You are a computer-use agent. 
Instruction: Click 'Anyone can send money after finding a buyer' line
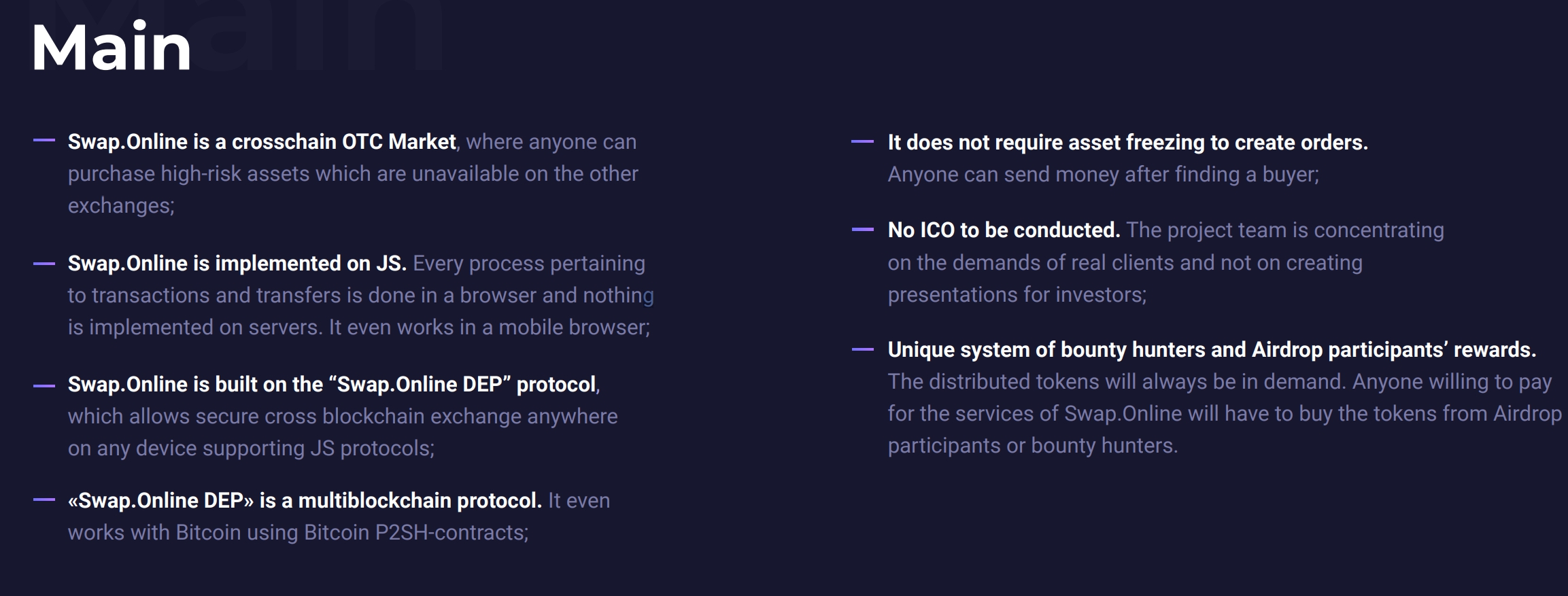tap(1103, 174)
